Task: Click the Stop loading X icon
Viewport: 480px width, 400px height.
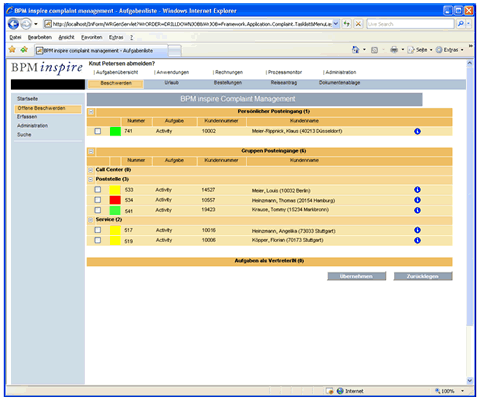Action: (x=358, y=24)
